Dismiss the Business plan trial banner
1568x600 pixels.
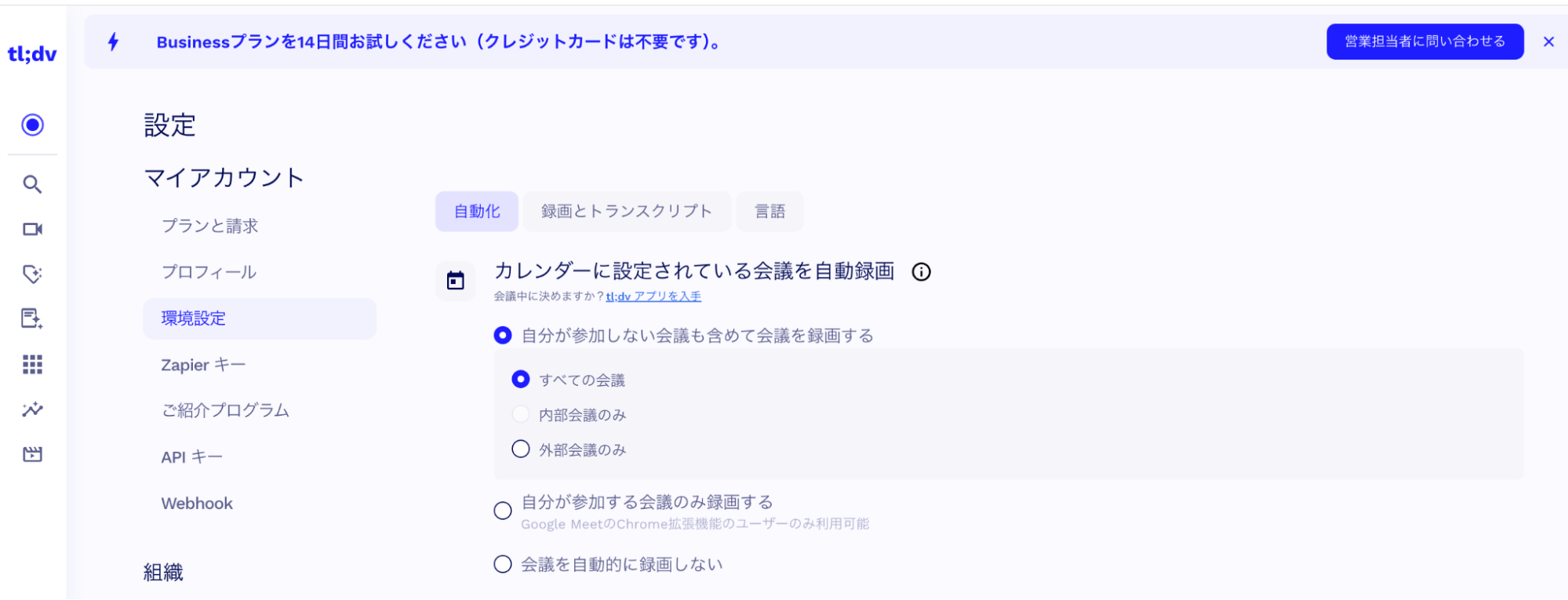(1548, 42)
